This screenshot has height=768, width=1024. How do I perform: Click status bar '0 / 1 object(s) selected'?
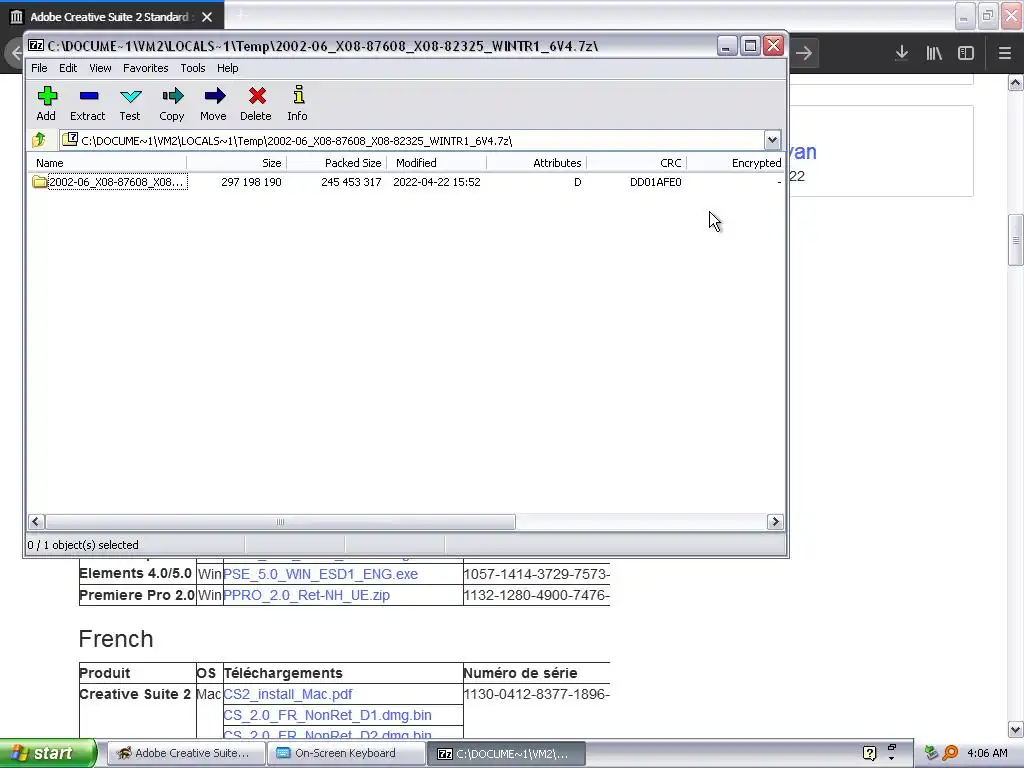[83, 545]
